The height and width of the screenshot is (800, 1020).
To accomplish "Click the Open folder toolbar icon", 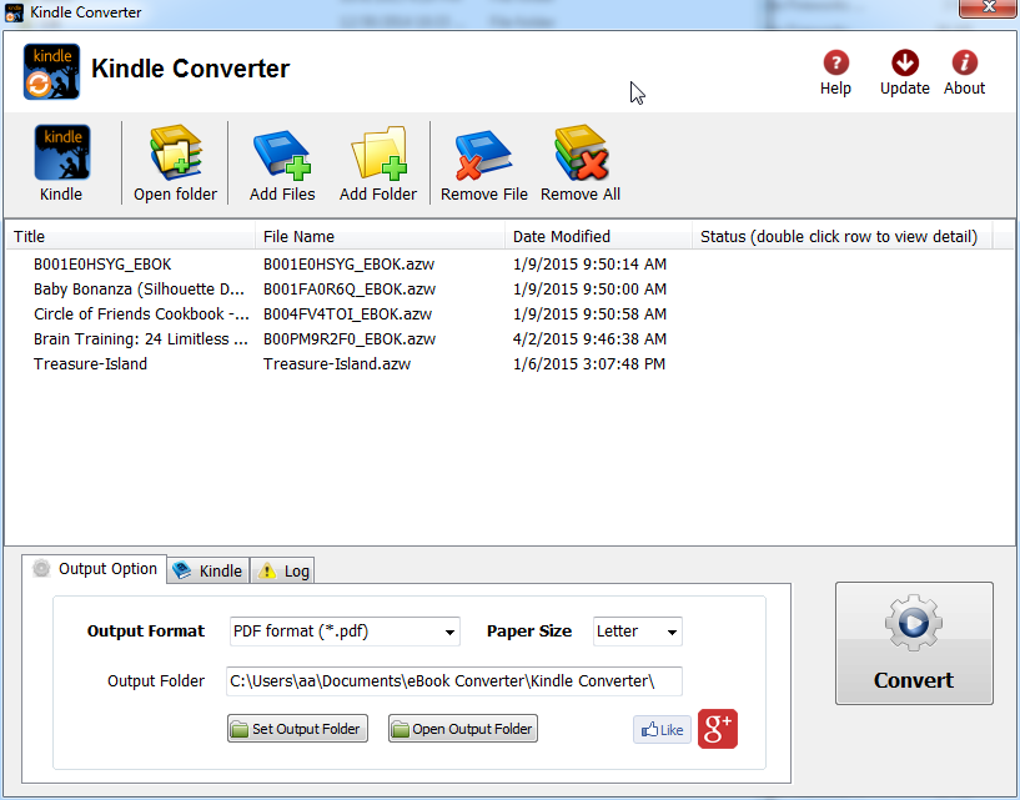I will [176, 152].
